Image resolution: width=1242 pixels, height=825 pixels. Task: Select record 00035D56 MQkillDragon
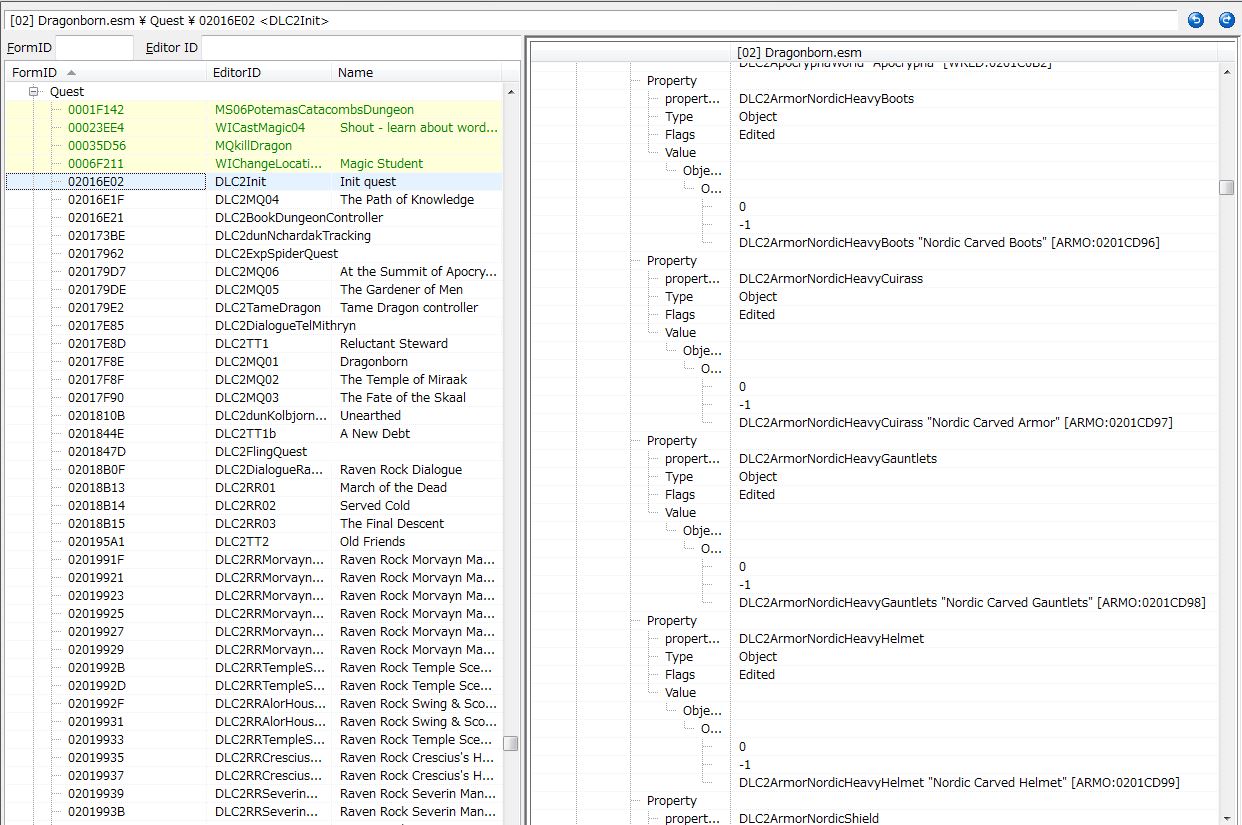tap(254, 145)
